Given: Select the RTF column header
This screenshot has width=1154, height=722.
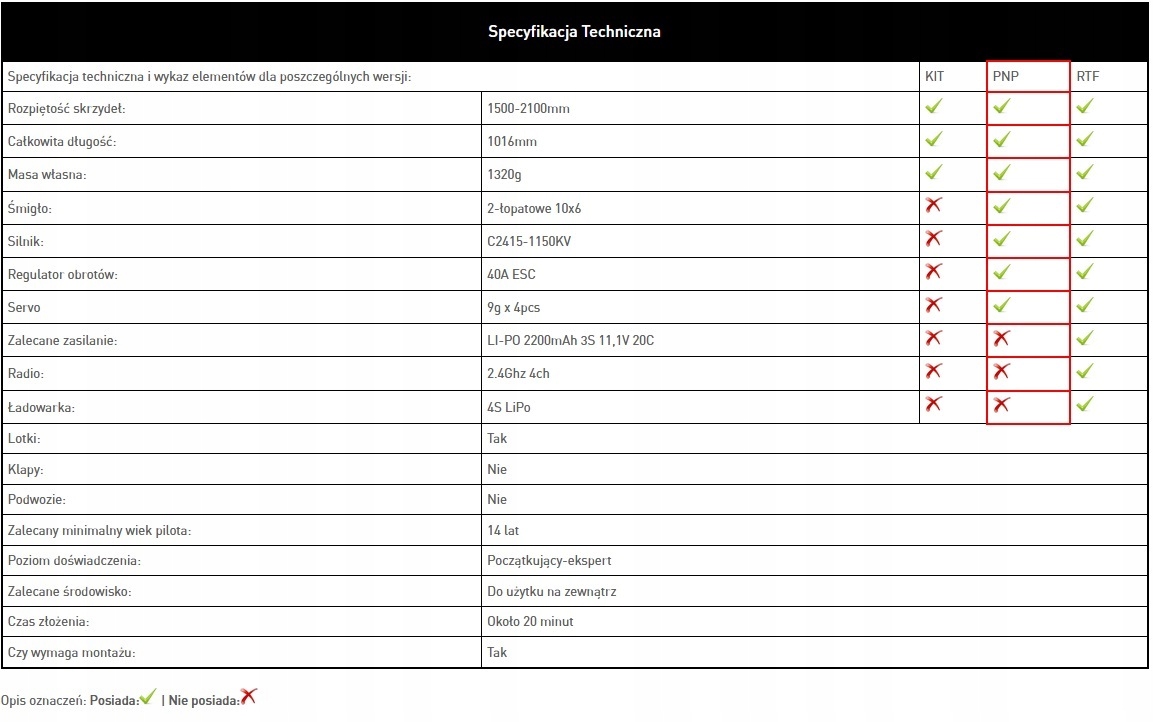Looking at the screenshot, I should click(x=1087, y=77).
